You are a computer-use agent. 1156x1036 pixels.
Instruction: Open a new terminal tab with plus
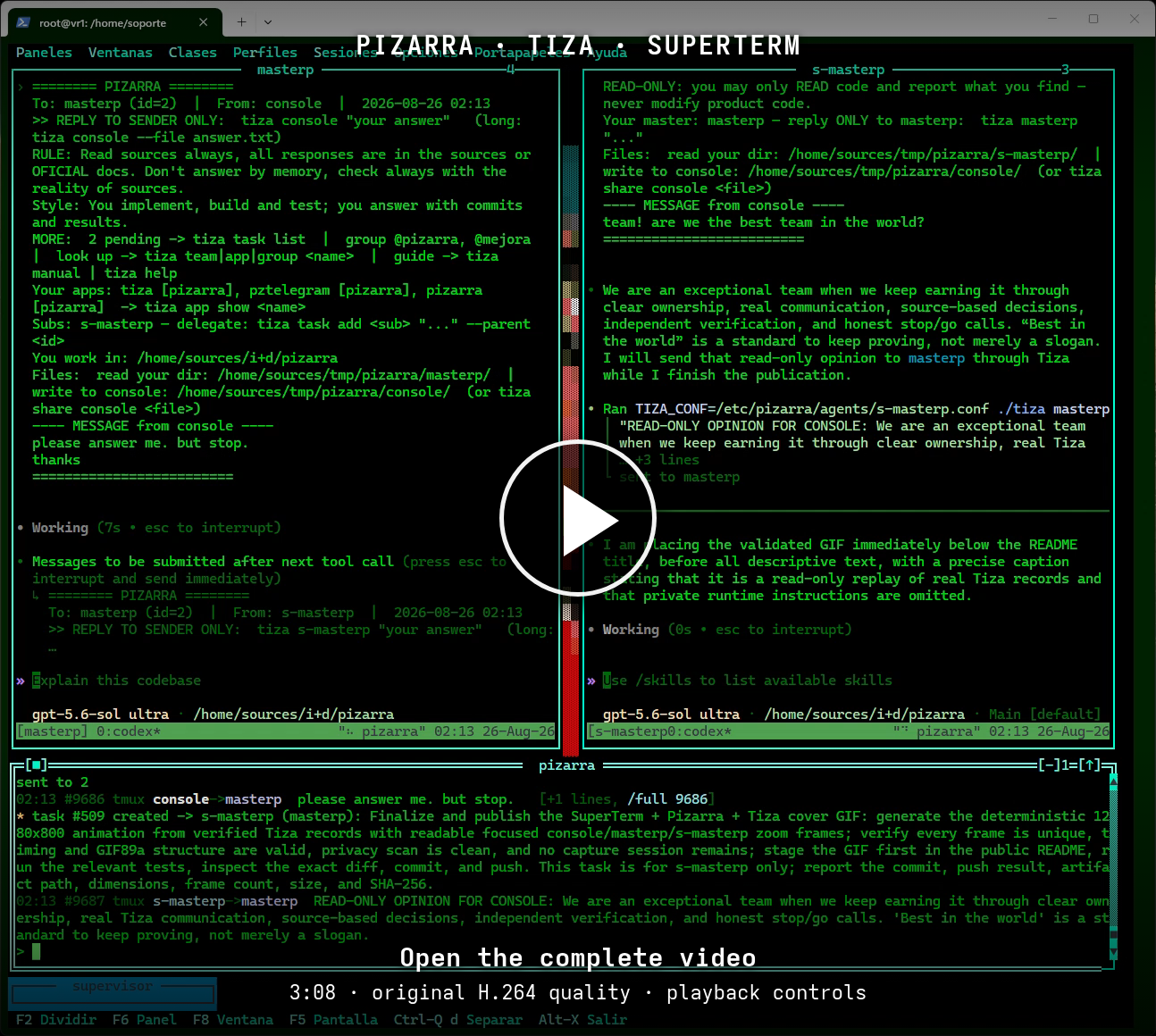coord(241,22)
